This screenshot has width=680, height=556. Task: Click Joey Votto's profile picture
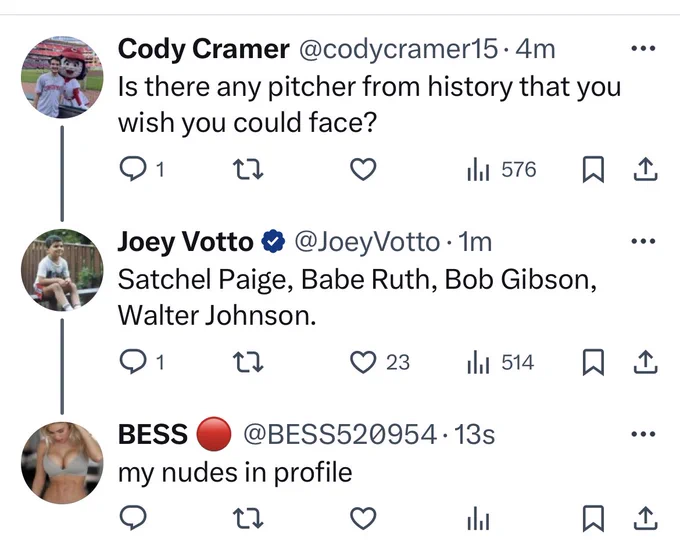62,270
